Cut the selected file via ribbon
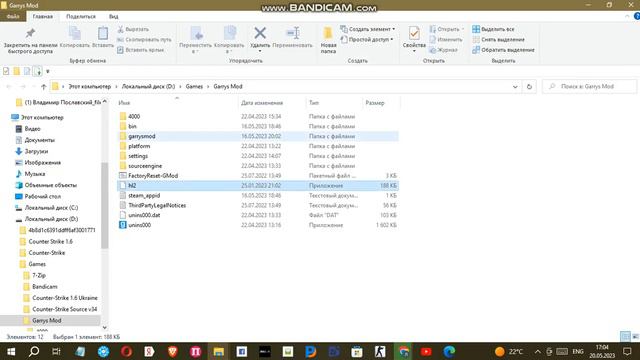This screenshot has width=640, height=360. (133, 29)
